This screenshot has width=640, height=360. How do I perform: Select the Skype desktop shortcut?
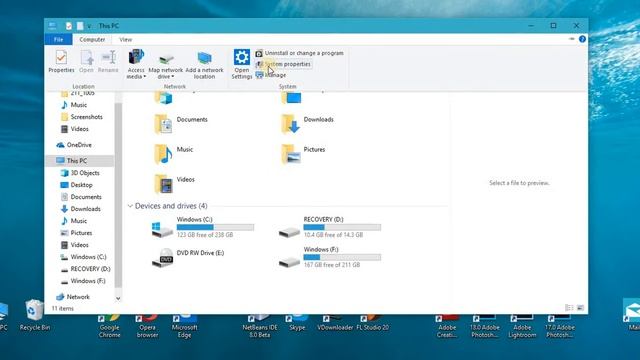click(x=297, y=323)
